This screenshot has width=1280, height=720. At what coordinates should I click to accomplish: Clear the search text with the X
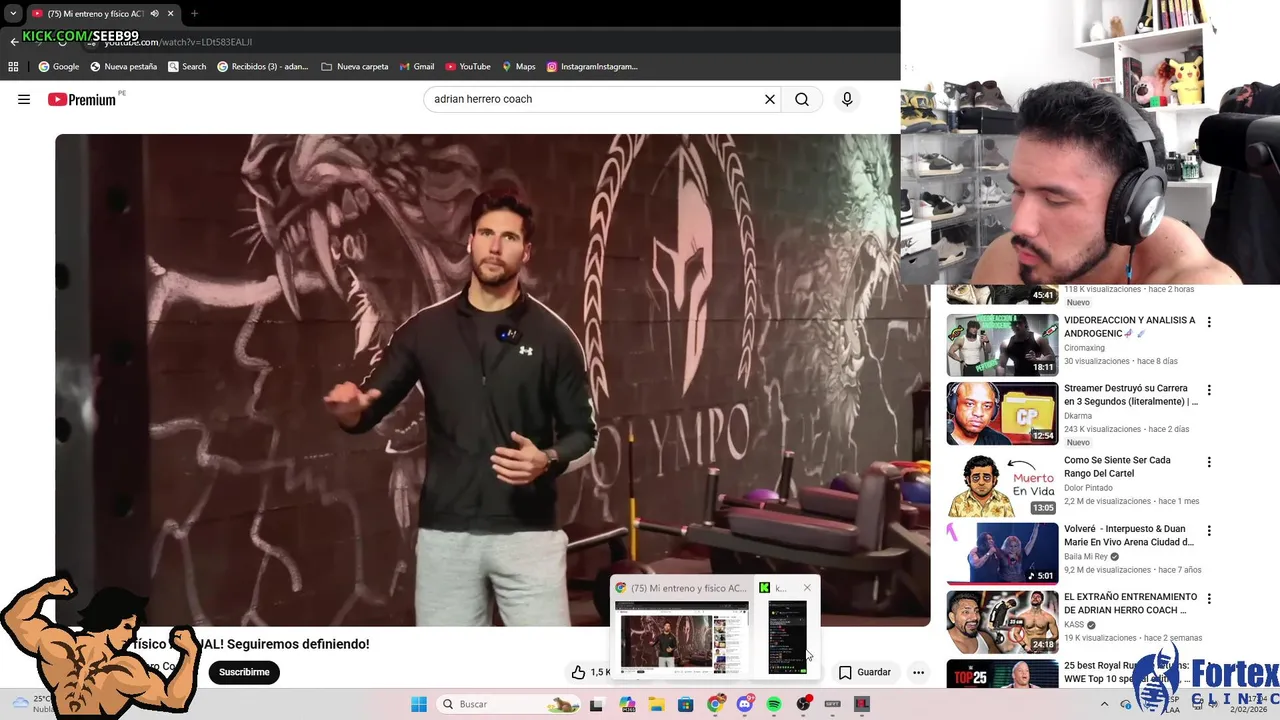(x=770, y=99)
